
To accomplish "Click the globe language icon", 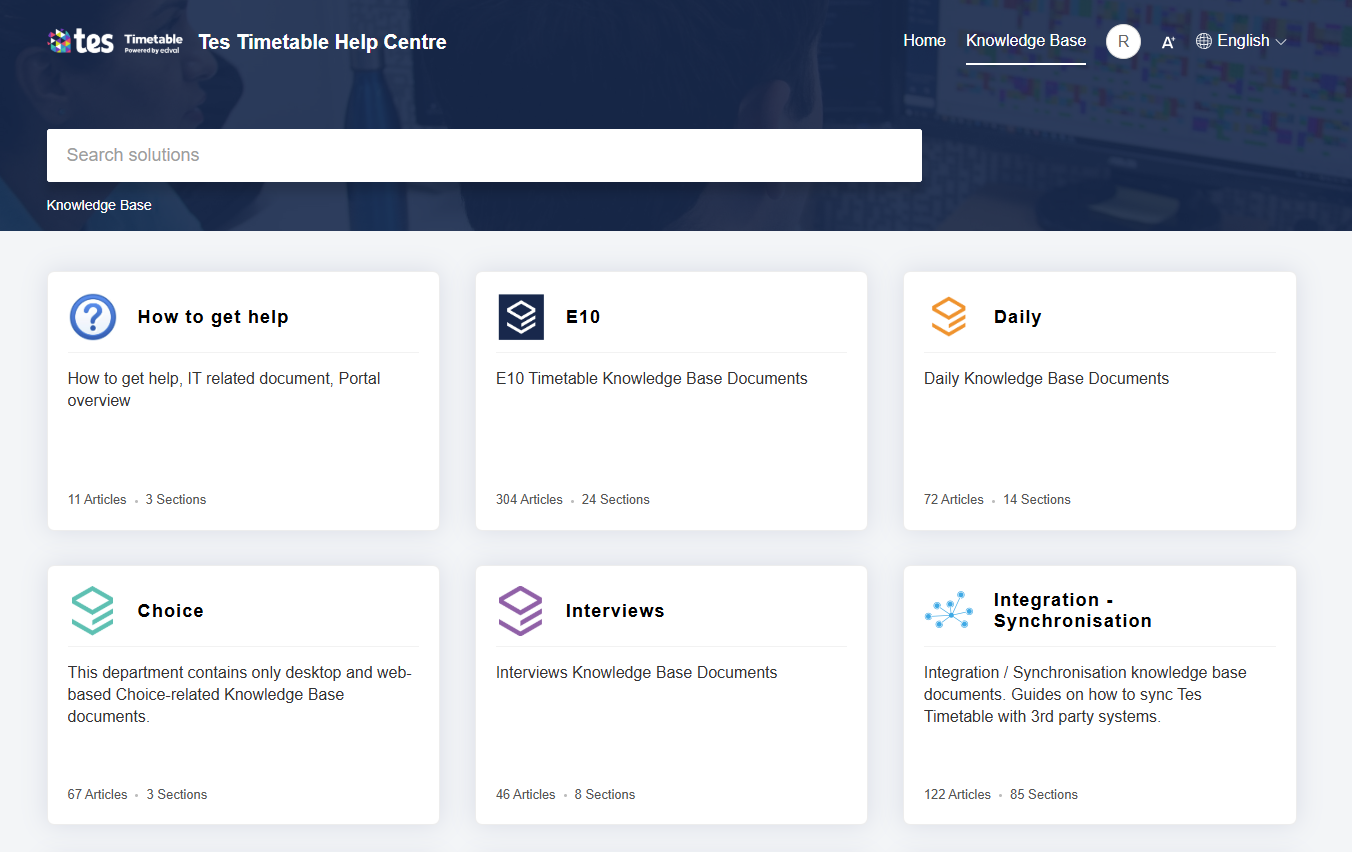I will tap(1204, 41).
